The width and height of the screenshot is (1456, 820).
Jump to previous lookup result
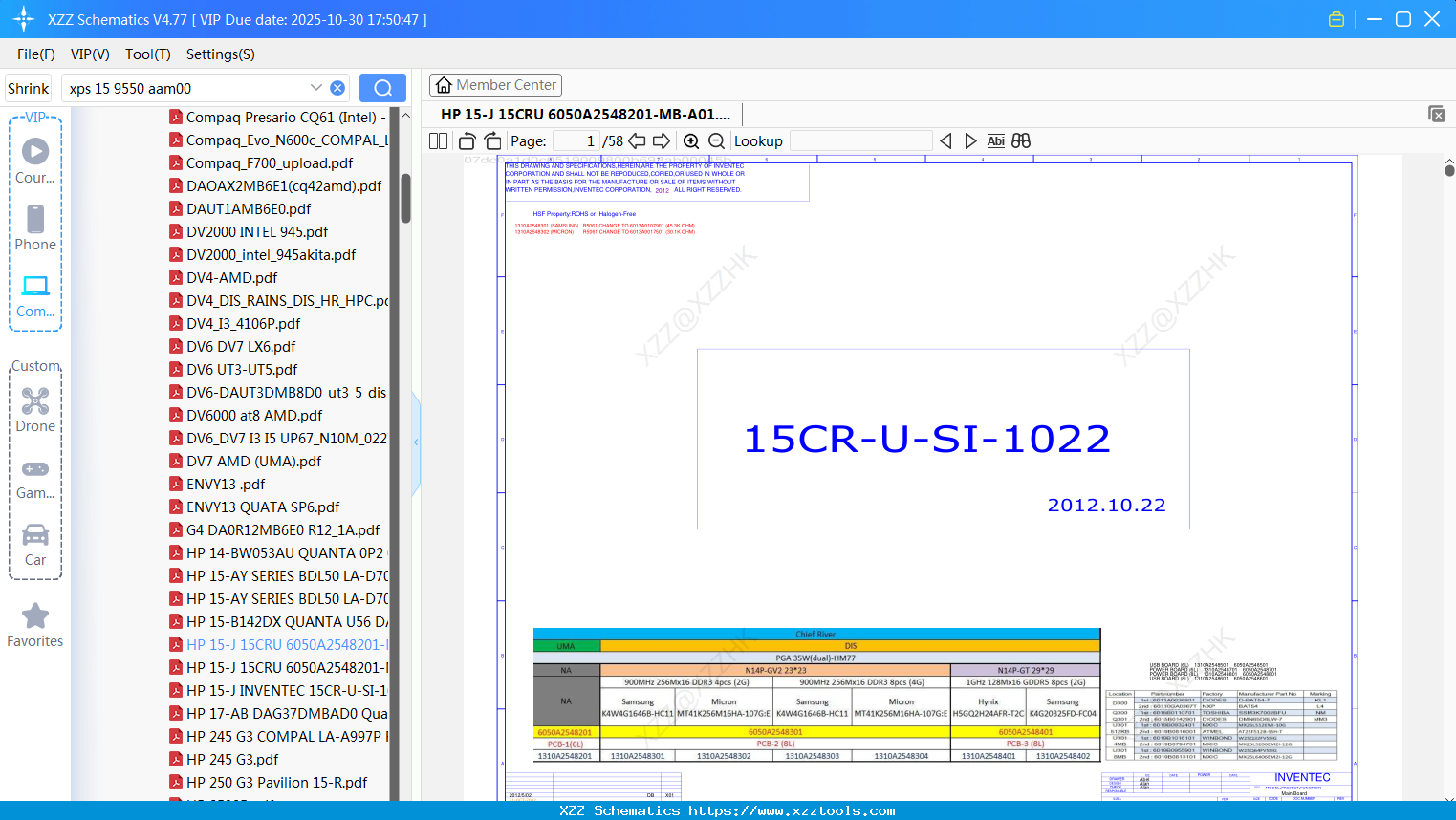pos(945,140)
